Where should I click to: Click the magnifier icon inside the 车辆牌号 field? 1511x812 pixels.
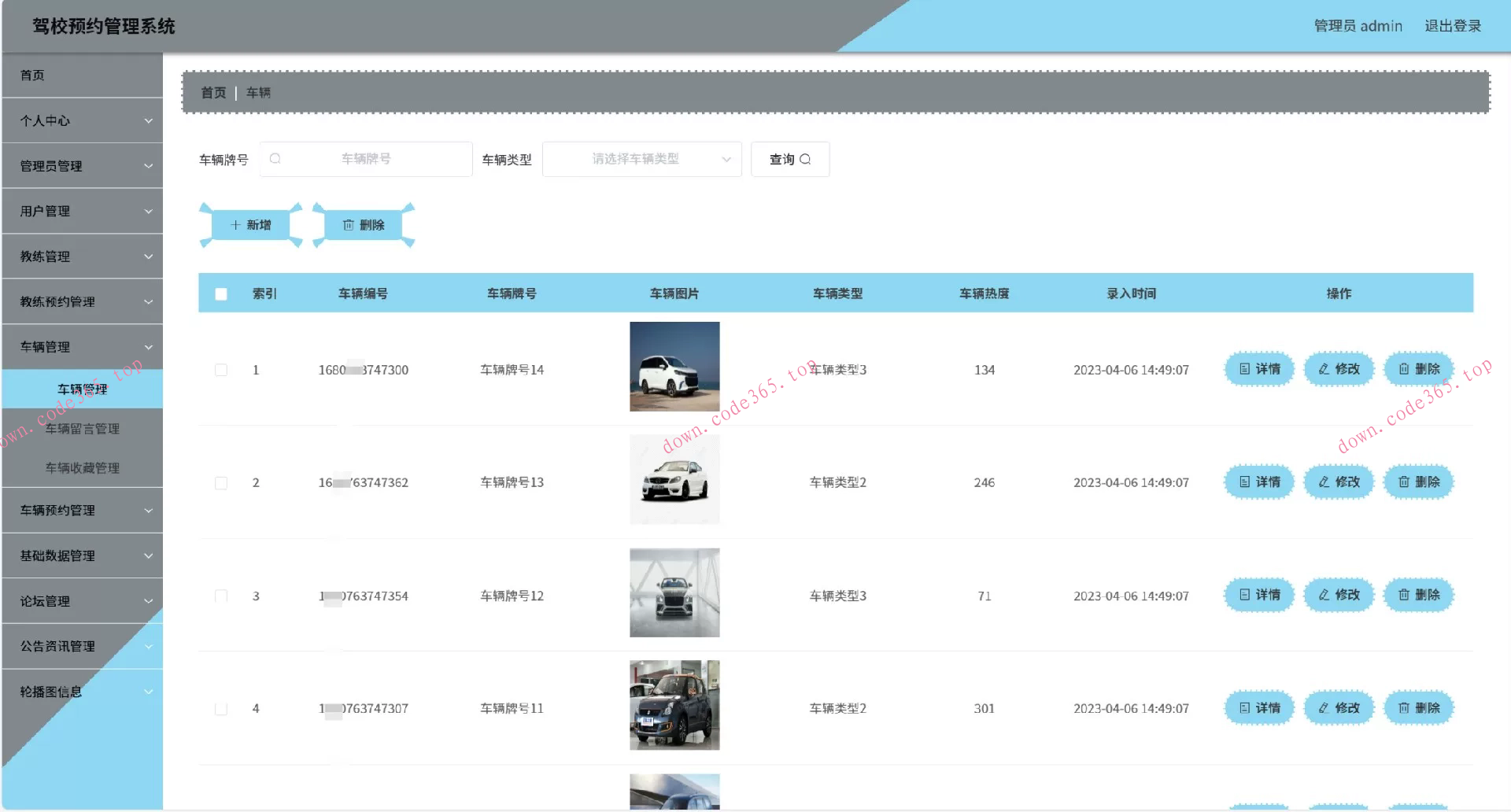[275, 158]
